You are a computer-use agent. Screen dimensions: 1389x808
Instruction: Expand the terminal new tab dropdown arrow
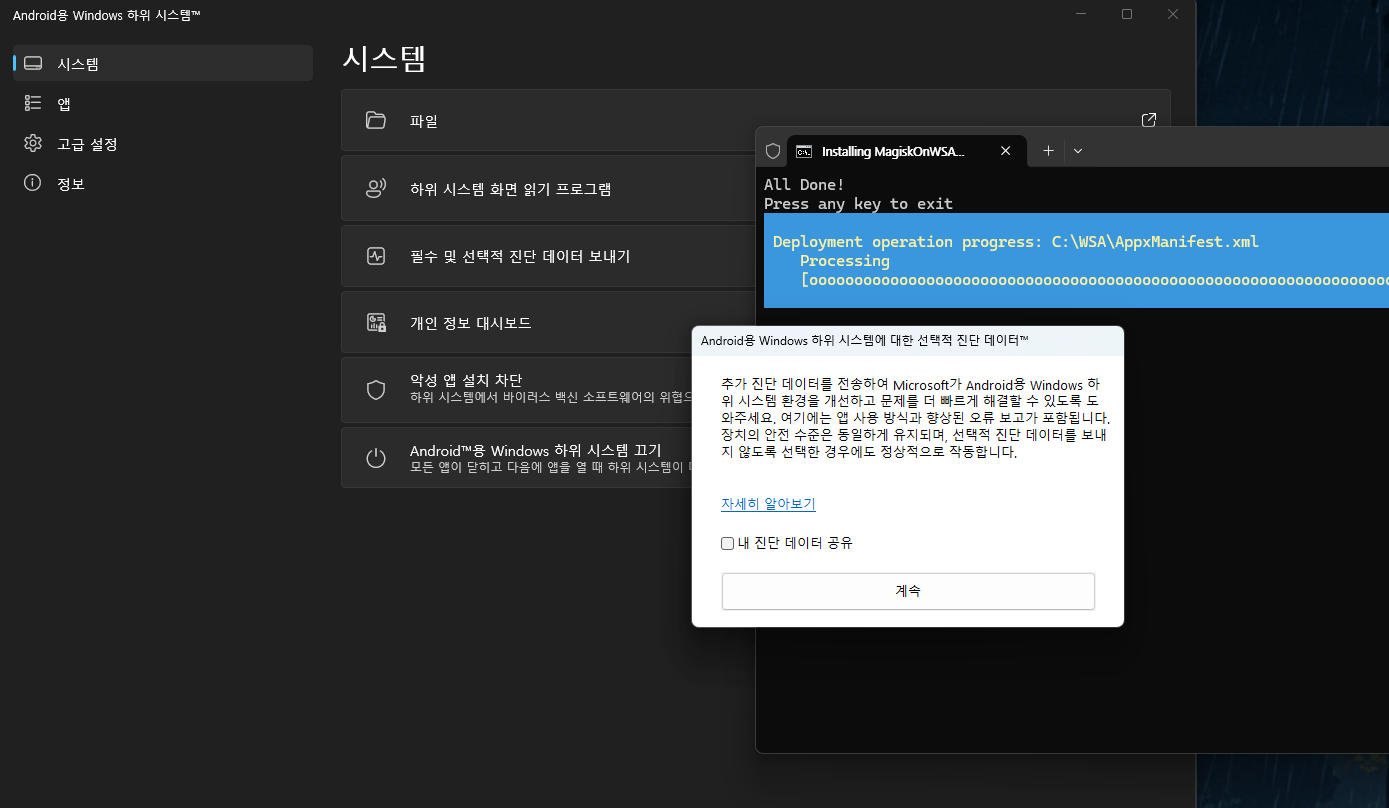pyautogui.click(x=1078, y=151)
